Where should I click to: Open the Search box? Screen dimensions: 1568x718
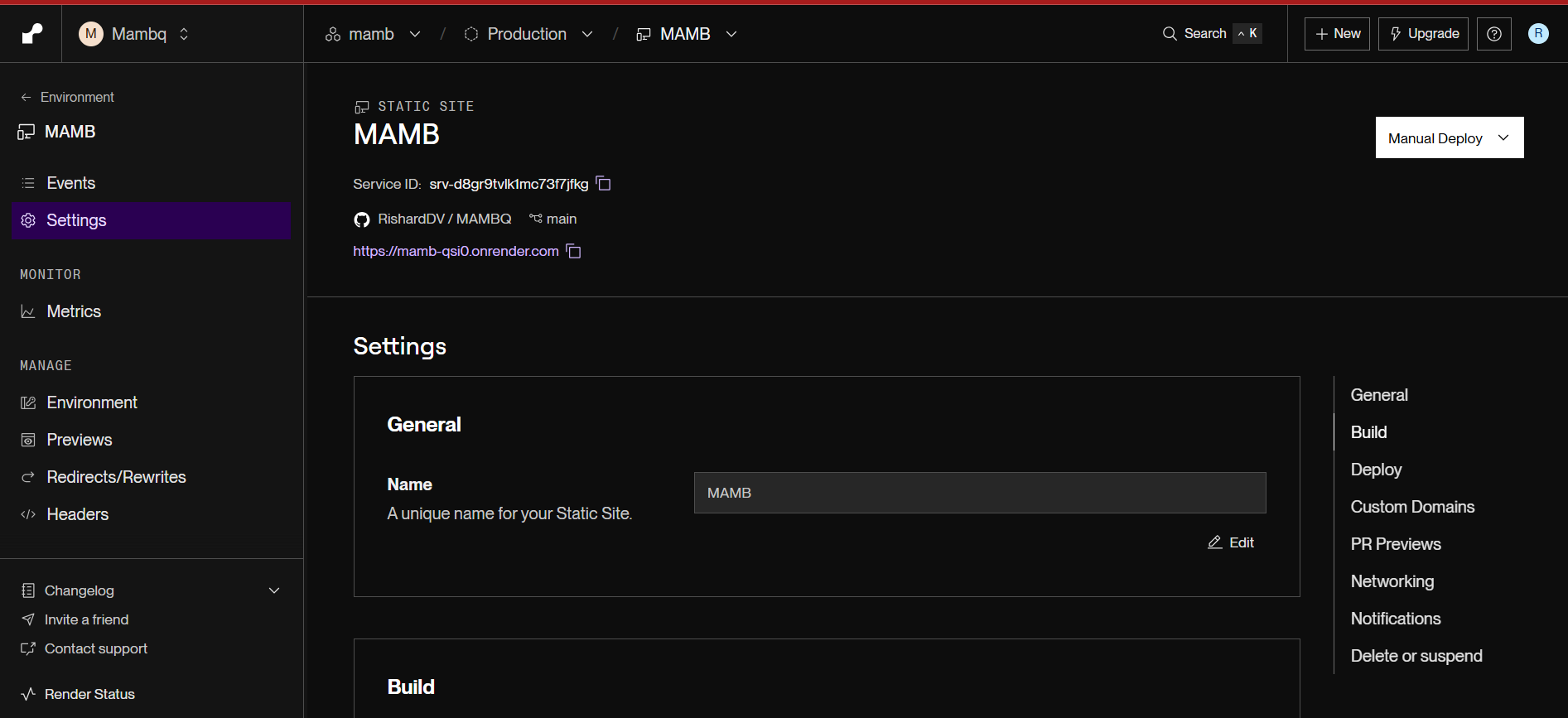pos(1211,34)
